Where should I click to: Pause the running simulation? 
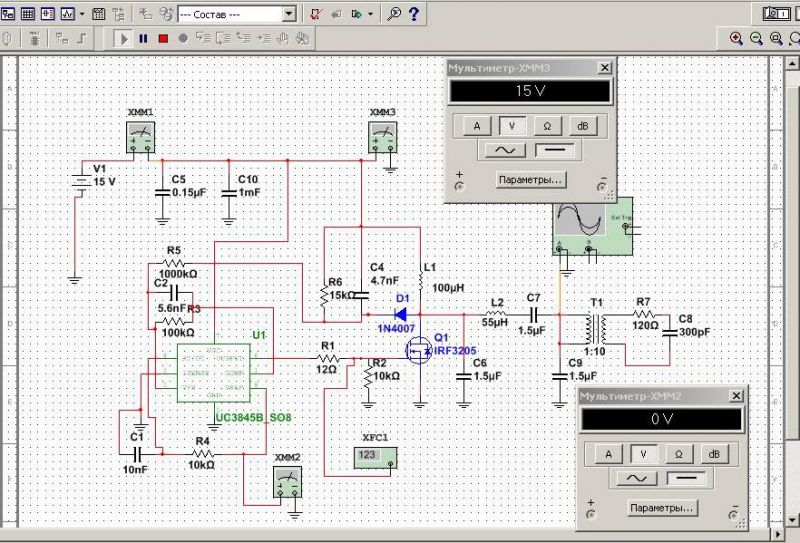pyautogui.click(x=144, y=39)
